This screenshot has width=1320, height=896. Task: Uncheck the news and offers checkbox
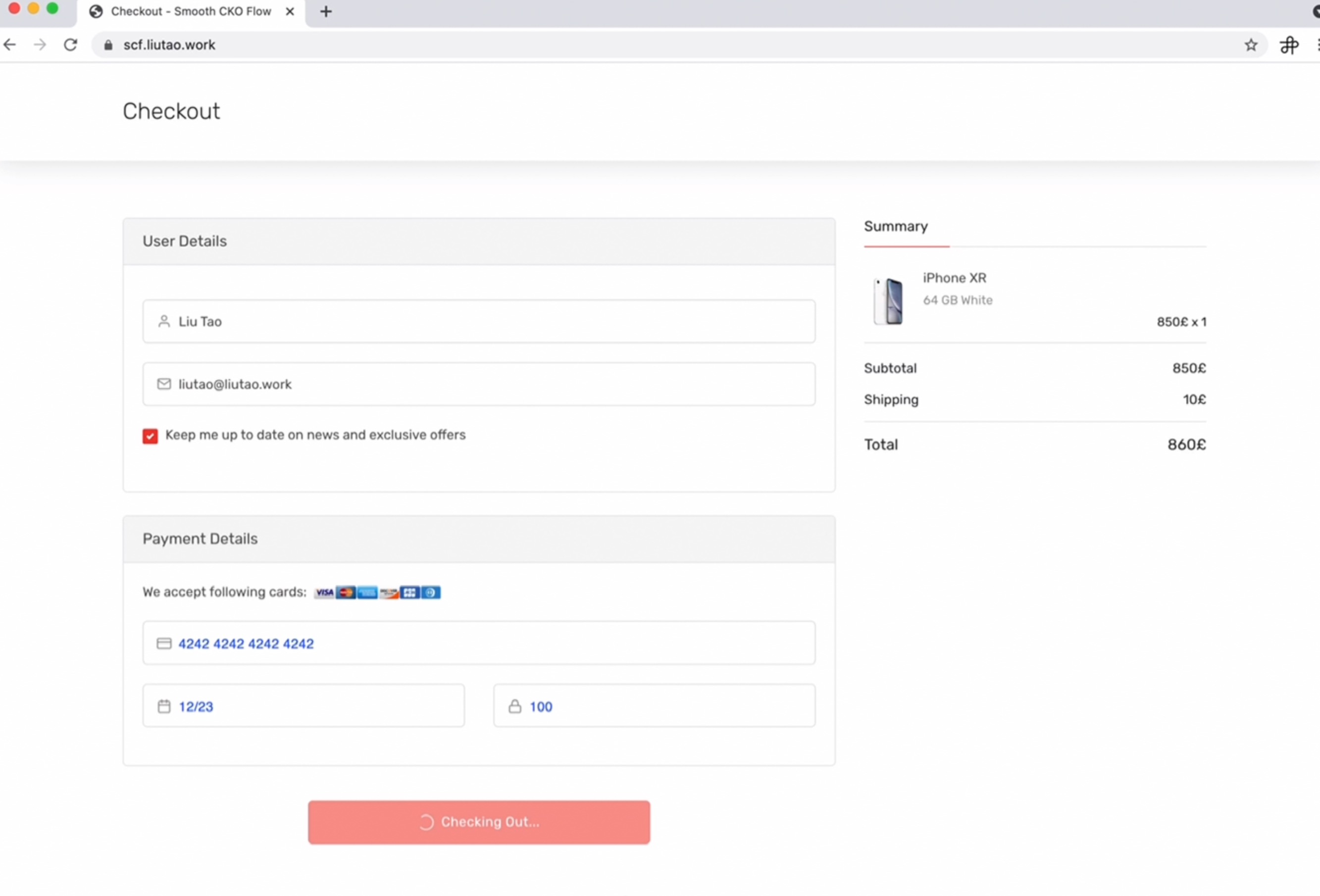[x=150, y=436]
